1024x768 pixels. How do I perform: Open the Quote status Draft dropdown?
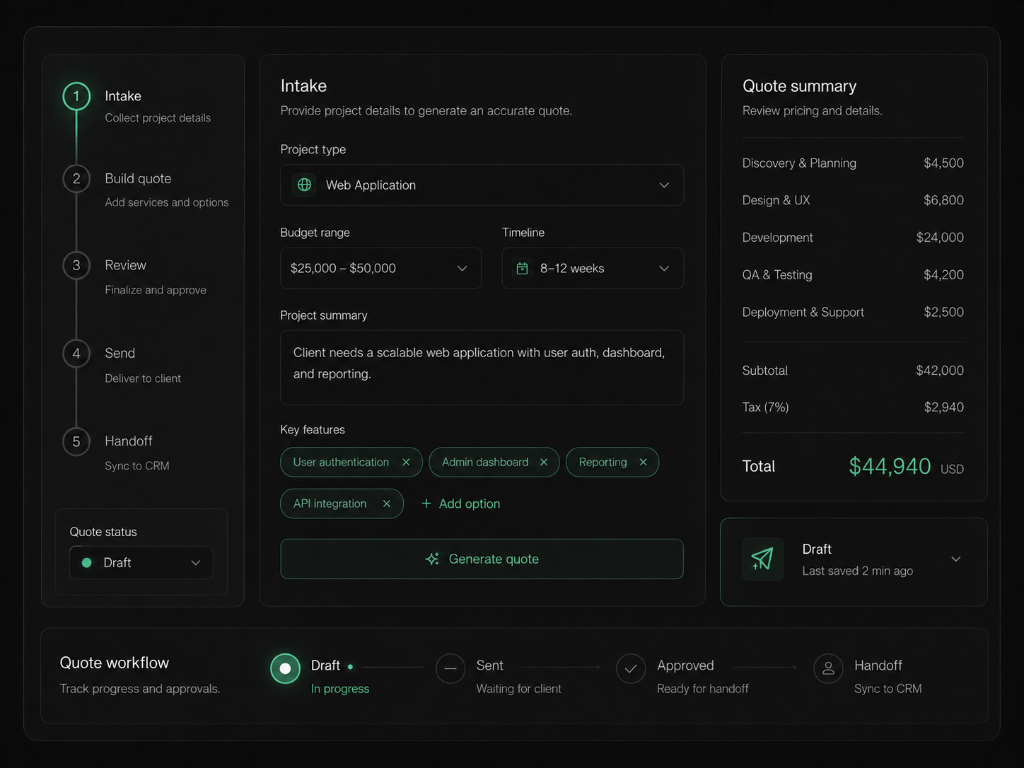click(141, 562)
